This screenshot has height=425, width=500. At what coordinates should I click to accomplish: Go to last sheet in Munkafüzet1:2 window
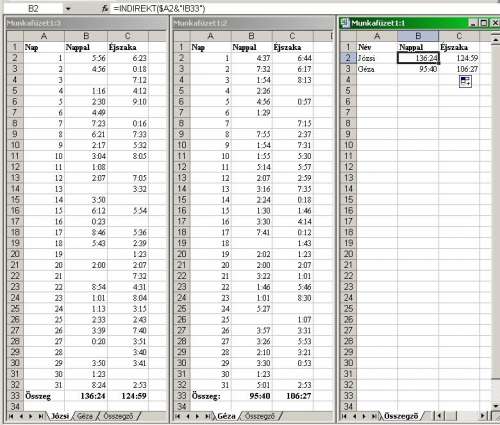(207, 416)
